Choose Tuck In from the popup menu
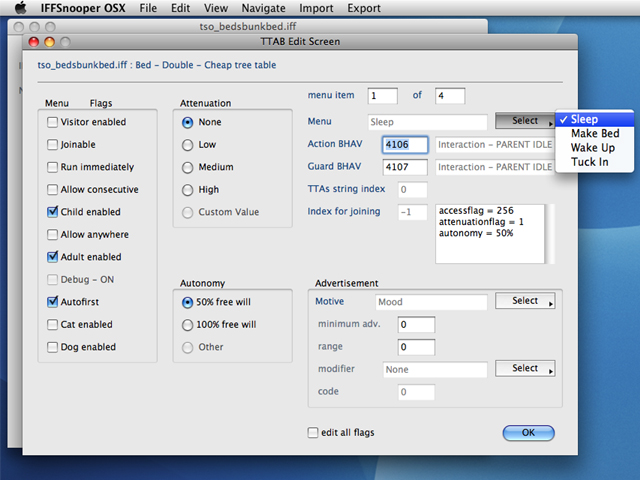 [x=595, y=162]
